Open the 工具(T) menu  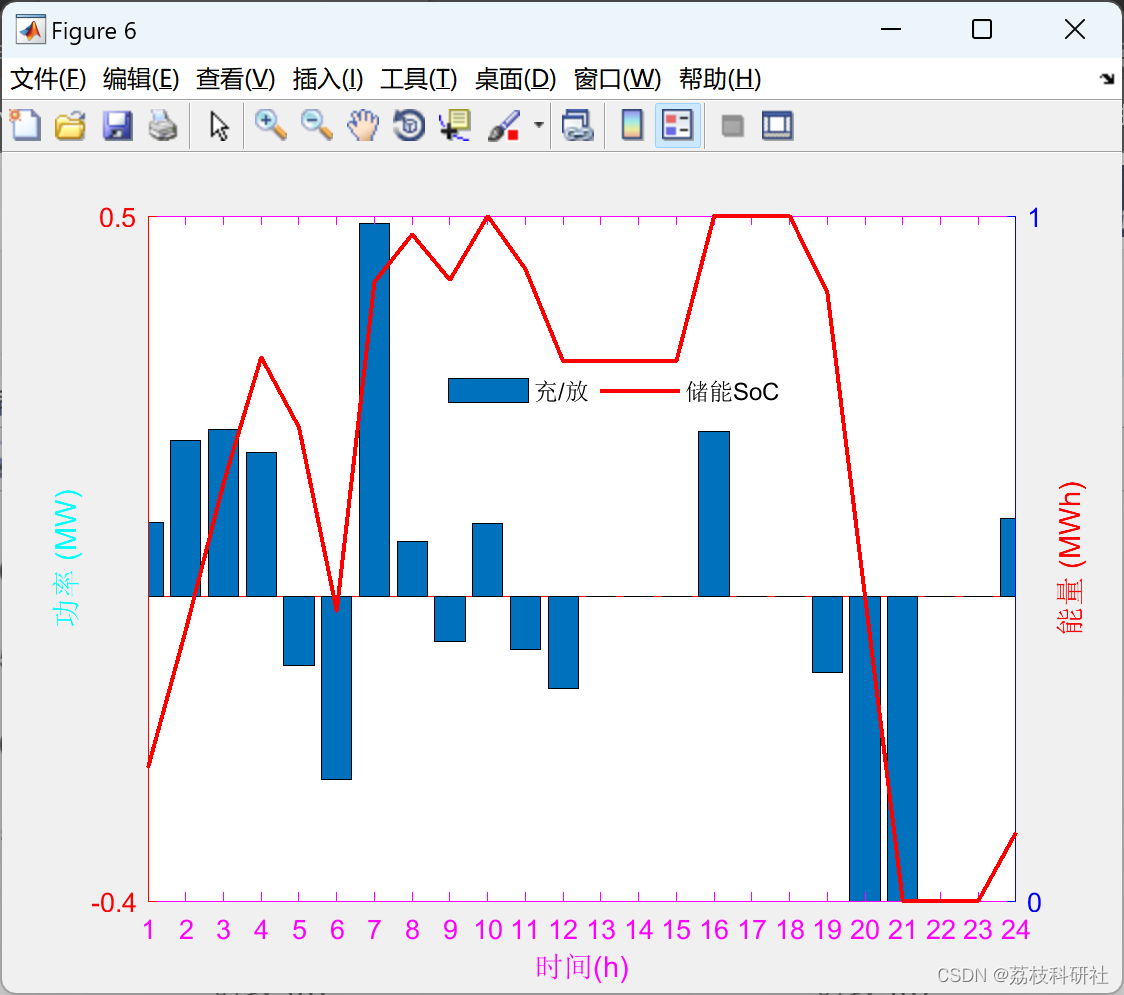tap(419, 79)
